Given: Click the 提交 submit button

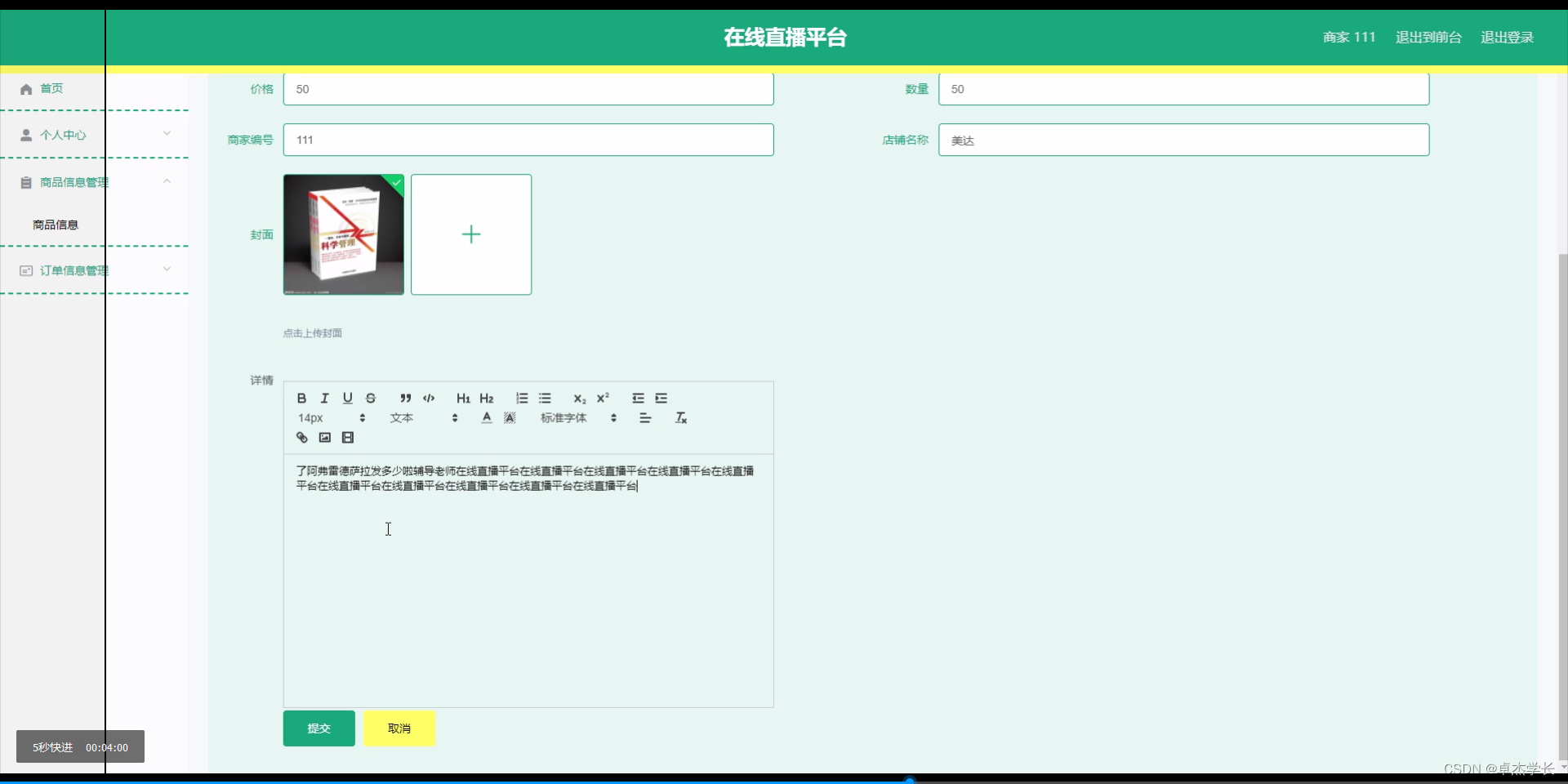Looking at the screenshot, I should (318, 728).
